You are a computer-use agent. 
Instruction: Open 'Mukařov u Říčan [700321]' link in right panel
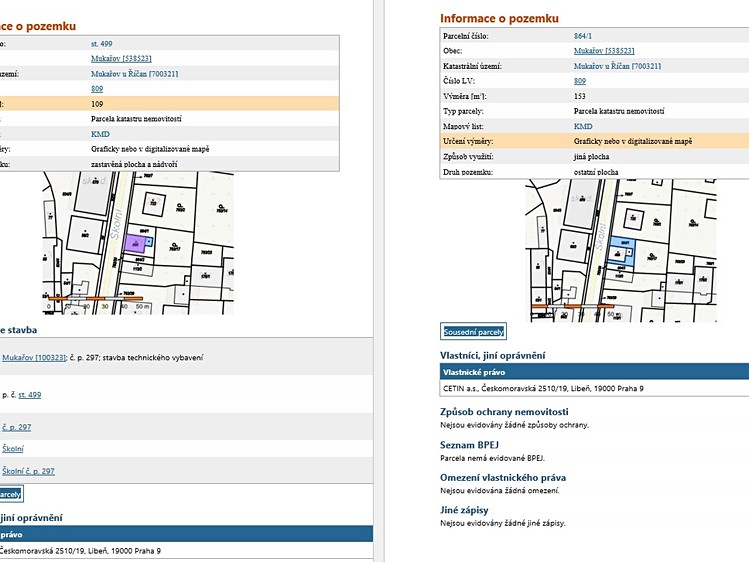coord(617,66)
